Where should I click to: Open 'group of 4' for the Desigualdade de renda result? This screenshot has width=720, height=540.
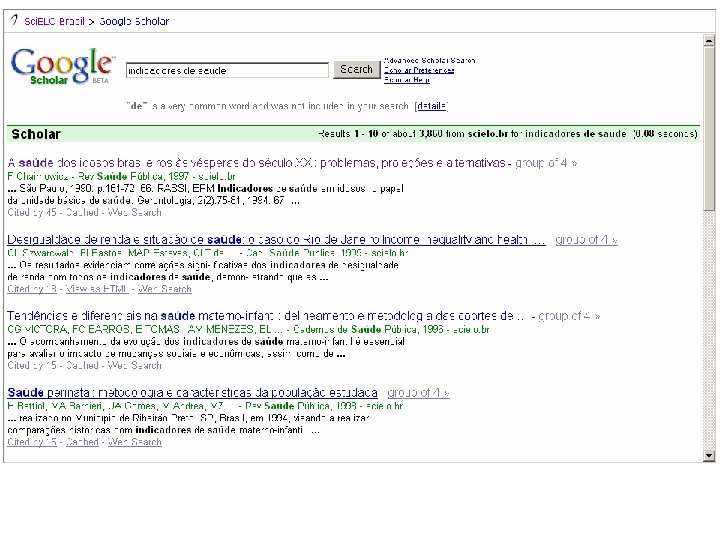point(586,240)
